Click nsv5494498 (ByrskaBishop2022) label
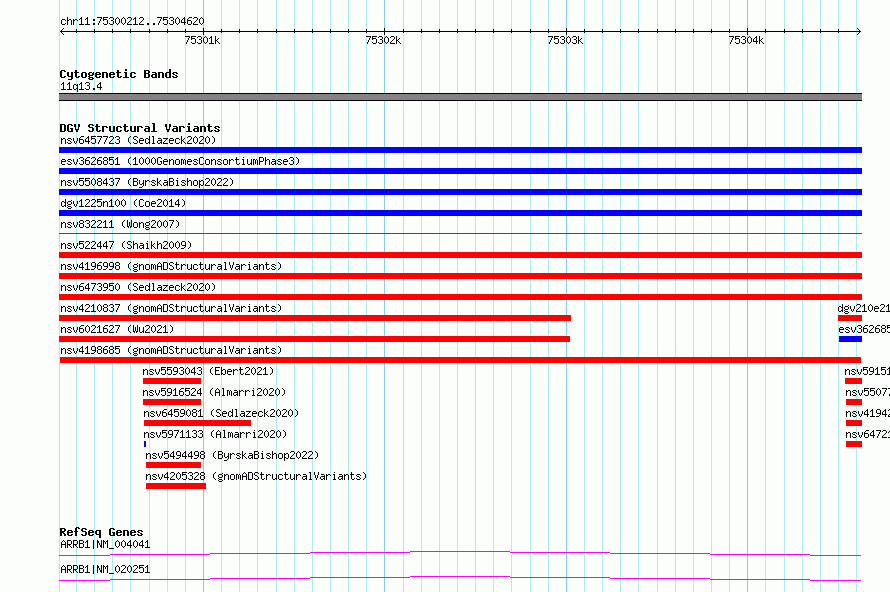The image size is (890, 592). [232, 455]
